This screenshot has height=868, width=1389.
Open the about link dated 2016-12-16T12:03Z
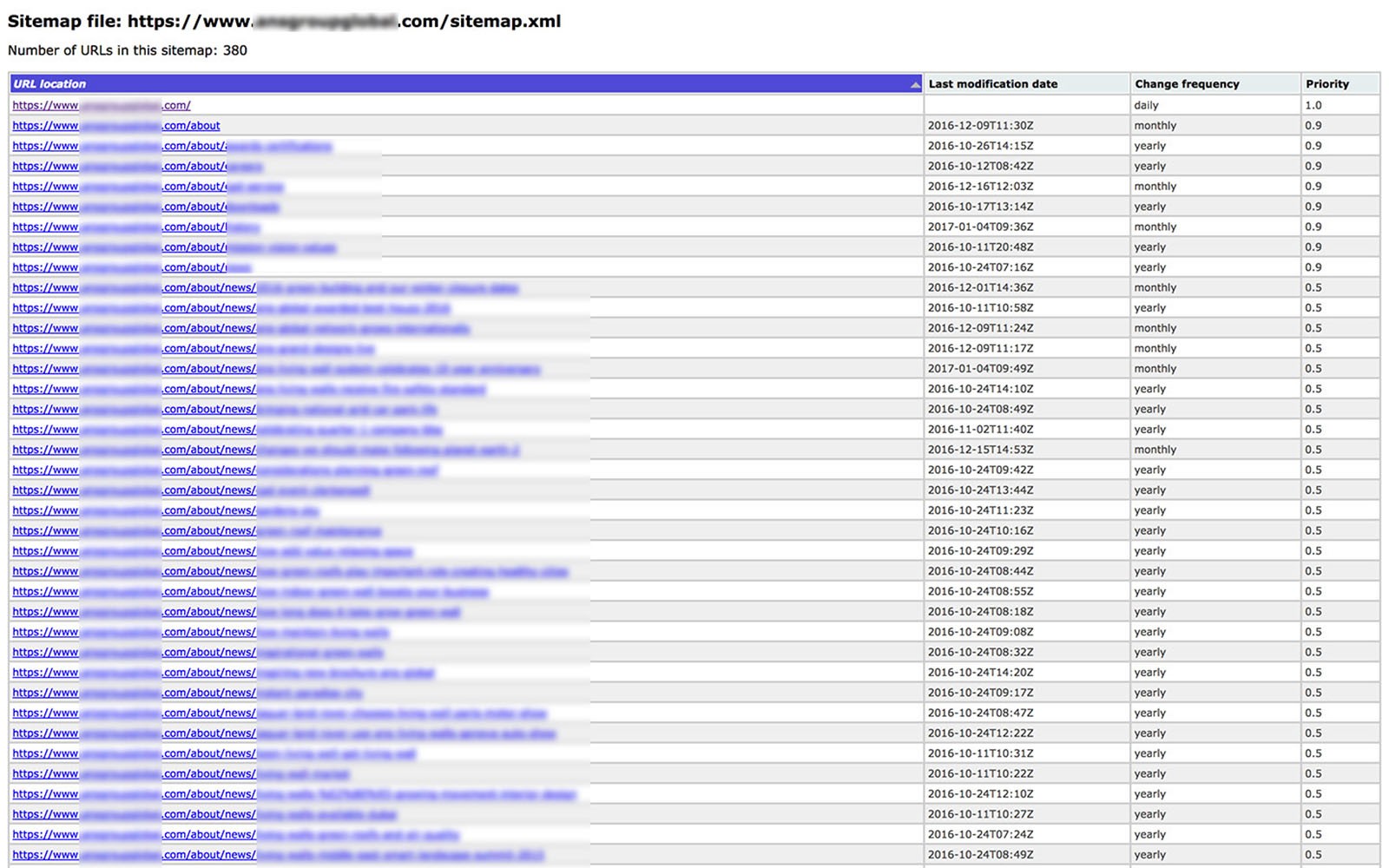pos(148,187)
